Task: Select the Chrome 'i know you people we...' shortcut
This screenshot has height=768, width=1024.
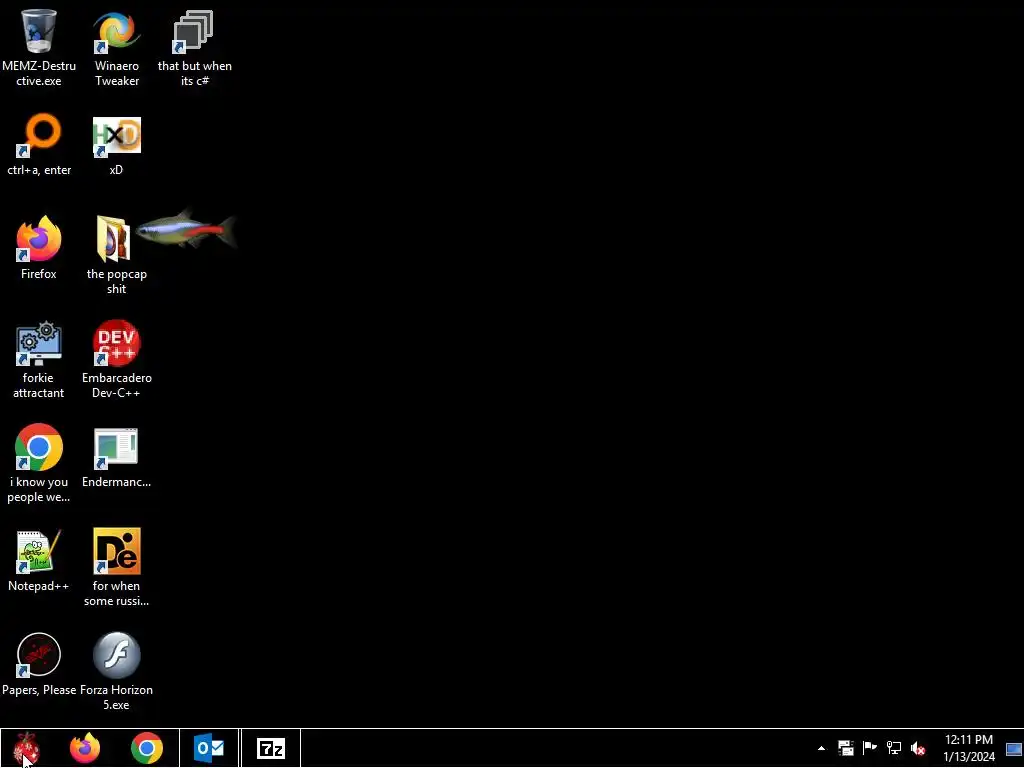Action: tap(39, 447)
